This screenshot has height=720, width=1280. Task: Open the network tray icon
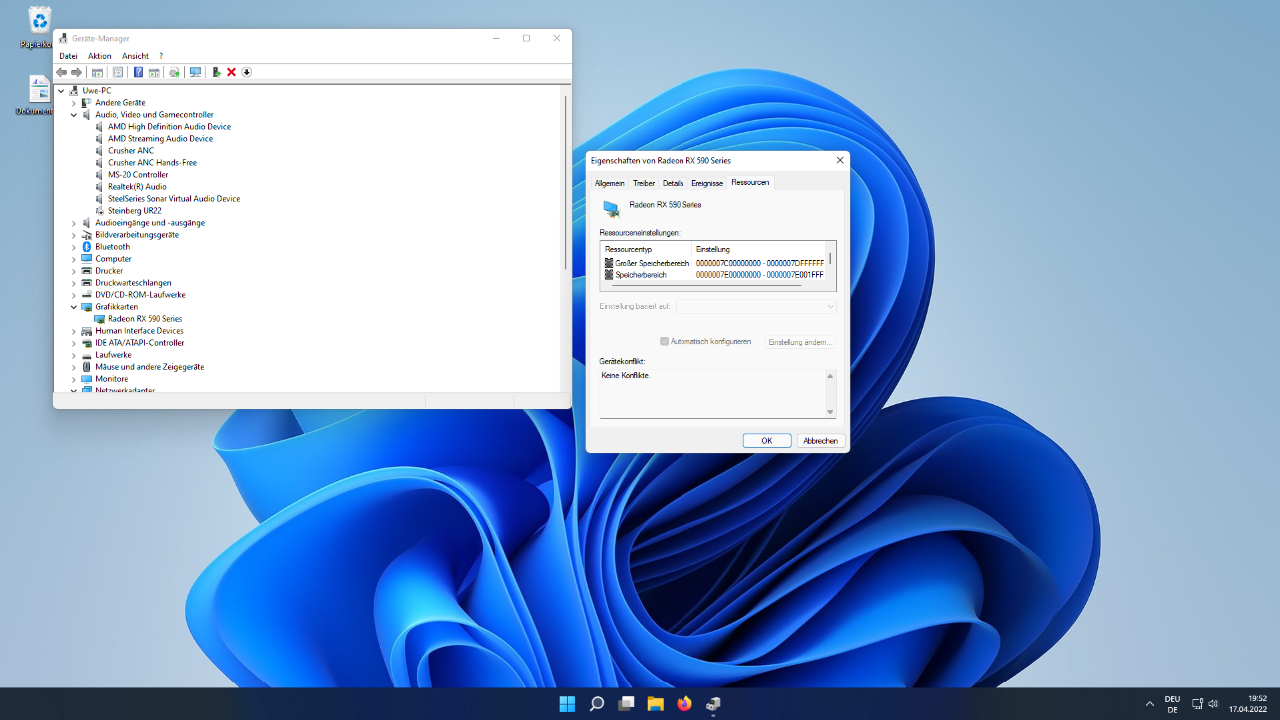click(1197, 704)
